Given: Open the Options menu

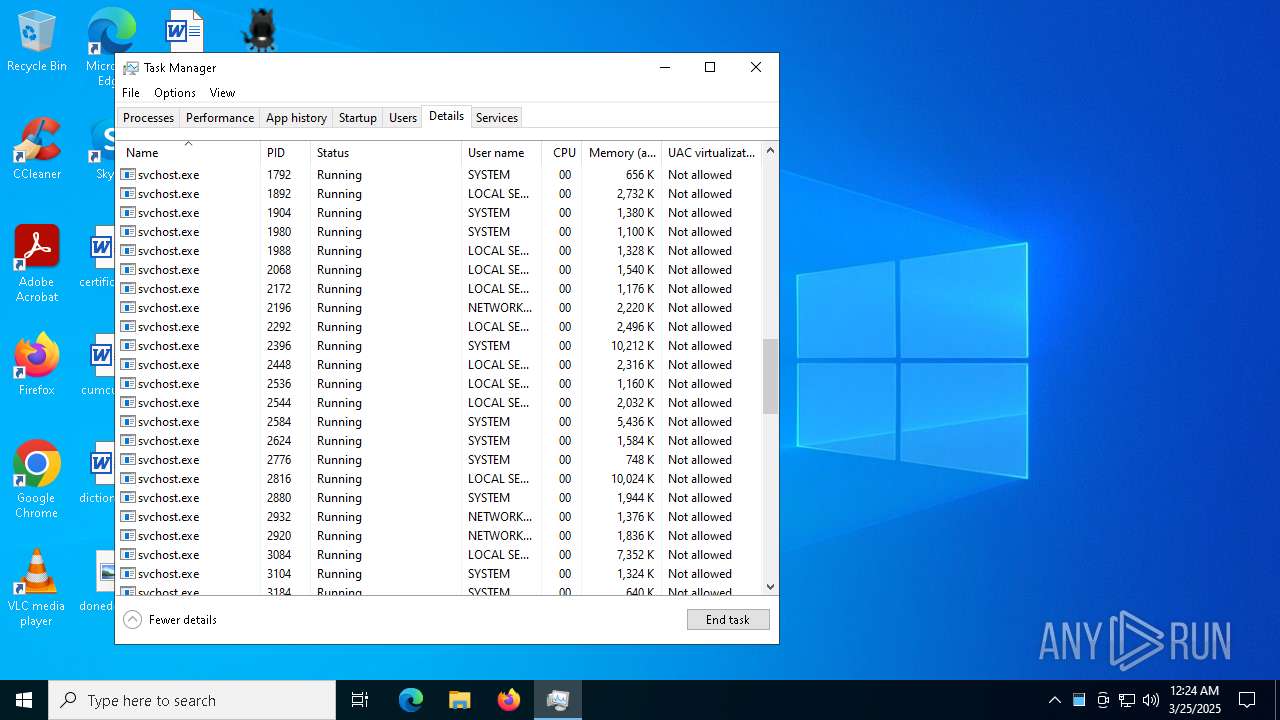Looking at the screenshot, I should (x=175, y=93).
